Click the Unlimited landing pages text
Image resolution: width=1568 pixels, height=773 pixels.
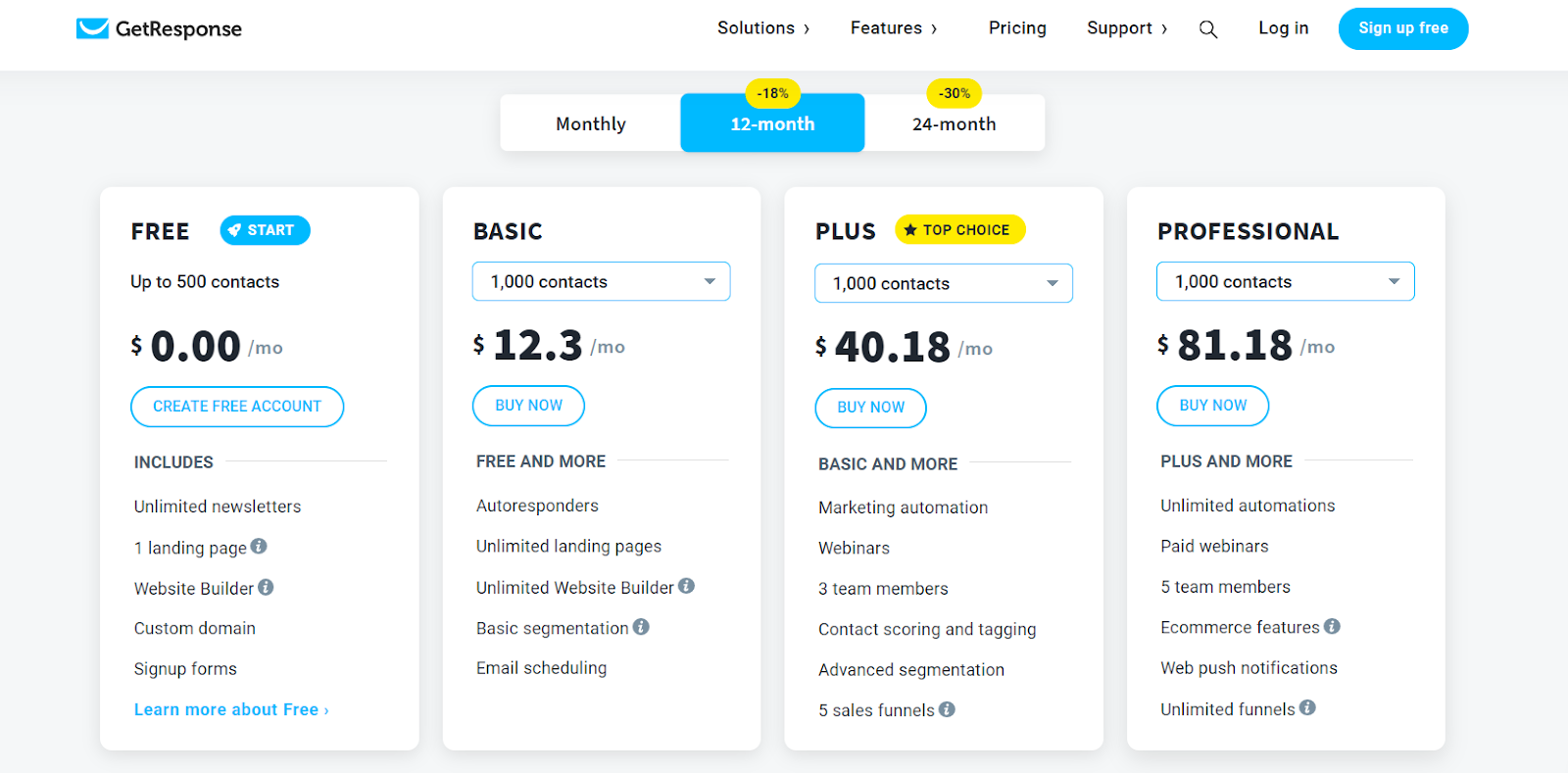click(x=568, y=547)
